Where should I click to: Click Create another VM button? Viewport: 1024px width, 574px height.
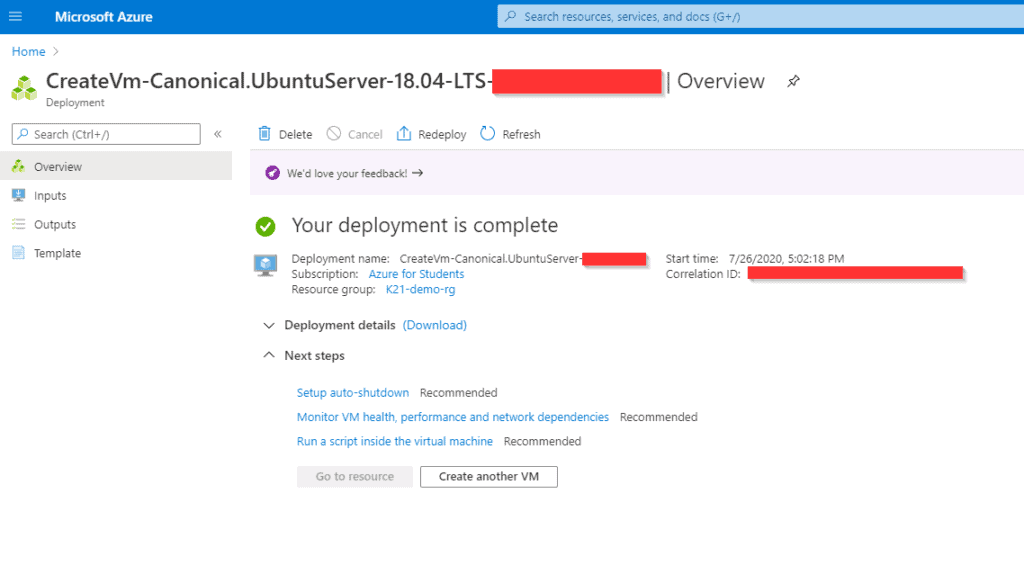[x=488, y=477]
